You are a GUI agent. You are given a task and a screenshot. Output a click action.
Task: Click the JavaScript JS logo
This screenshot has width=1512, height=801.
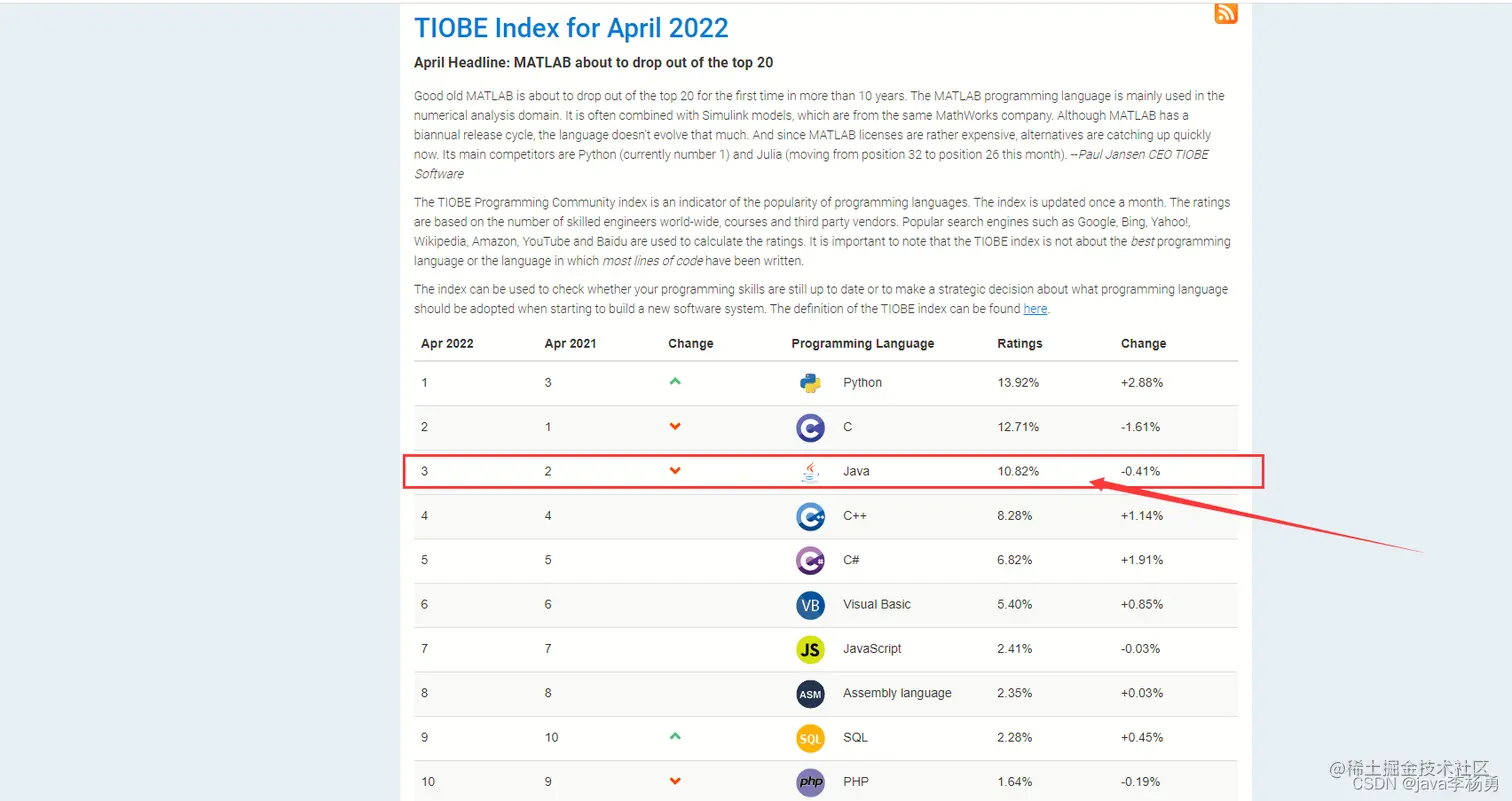(810, 649)
